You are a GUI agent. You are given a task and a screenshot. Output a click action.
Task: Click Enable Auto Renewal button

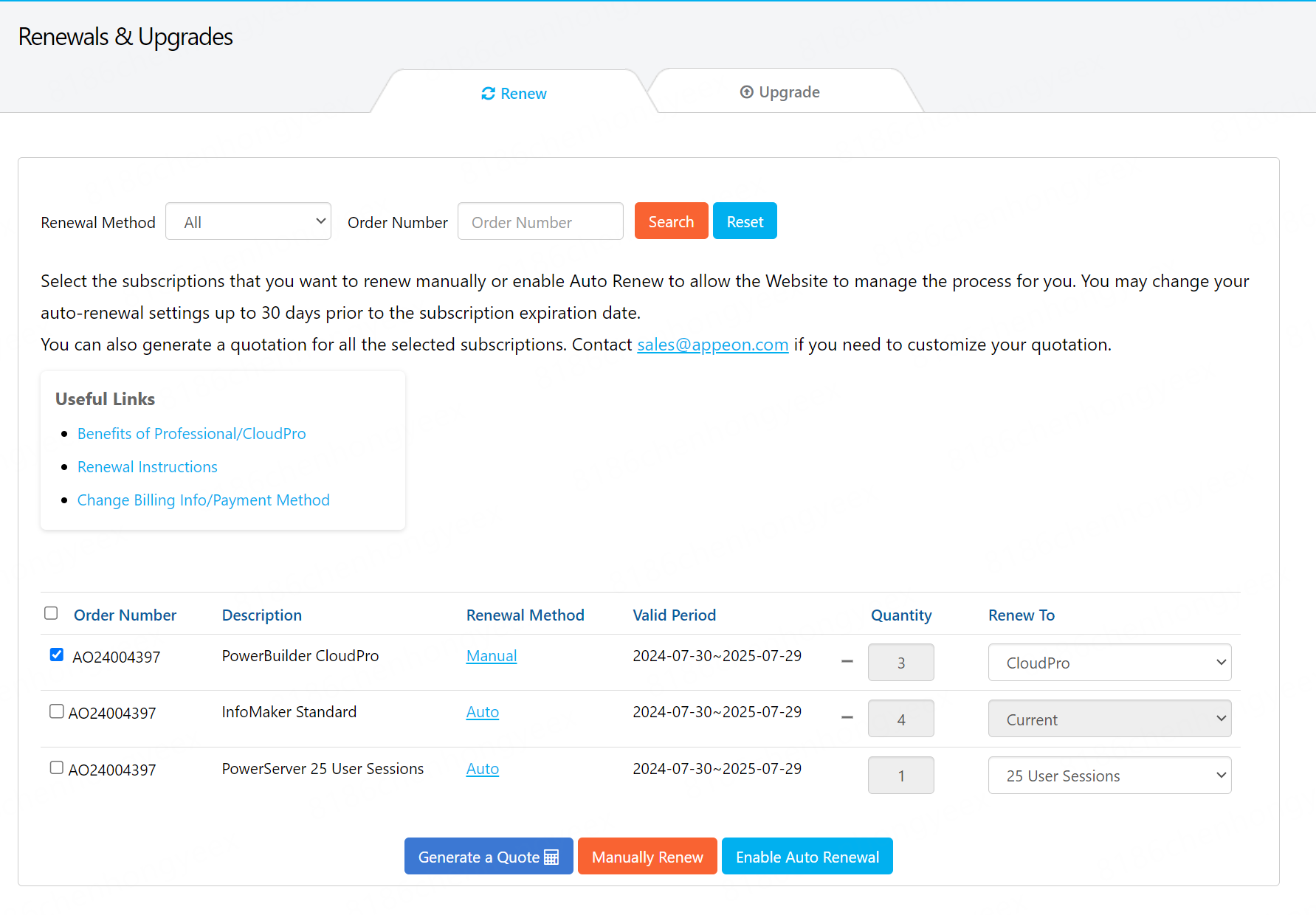click(x=807, y=856)
